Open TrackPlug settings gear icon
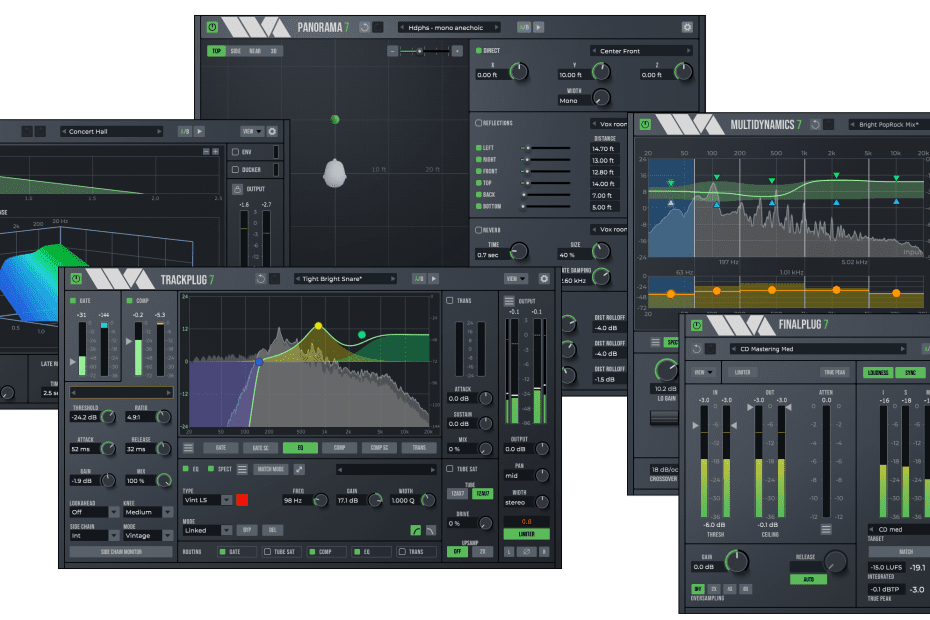 click(544, 279)
